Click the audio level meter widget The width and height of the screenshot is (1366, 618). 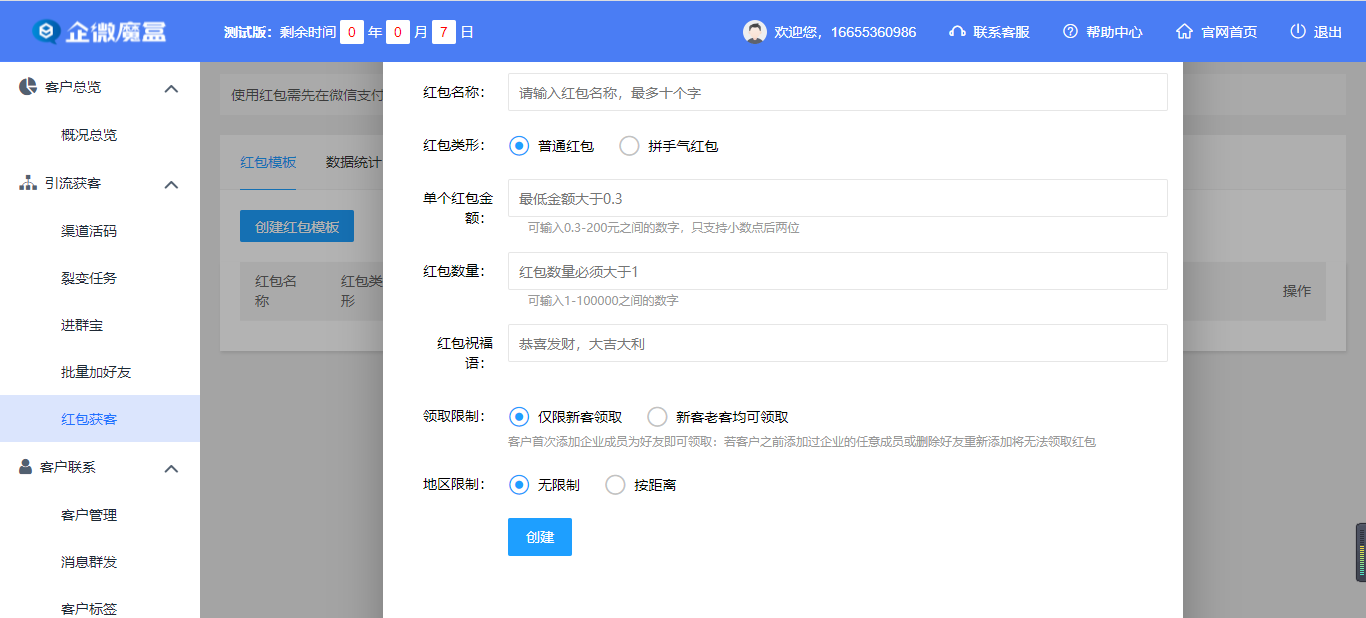point(1360,552)
